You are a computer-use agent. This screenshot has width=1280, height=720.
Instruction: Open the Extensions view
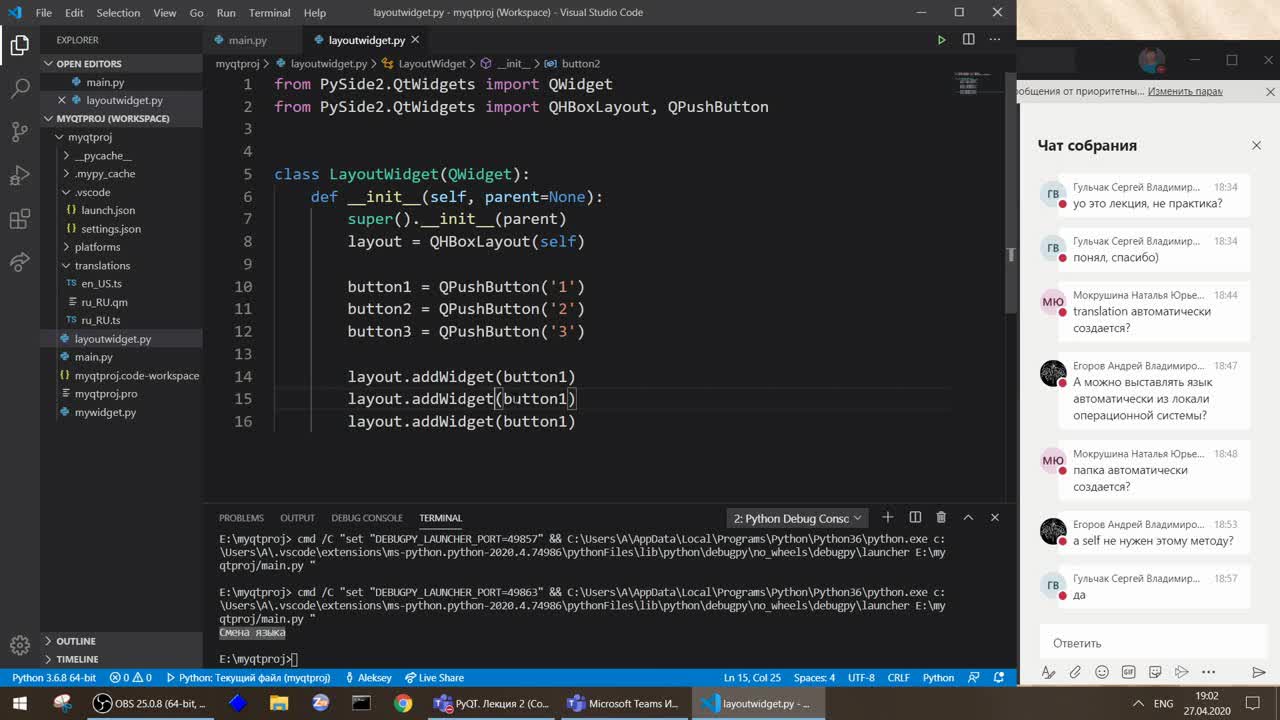(19, 219)
